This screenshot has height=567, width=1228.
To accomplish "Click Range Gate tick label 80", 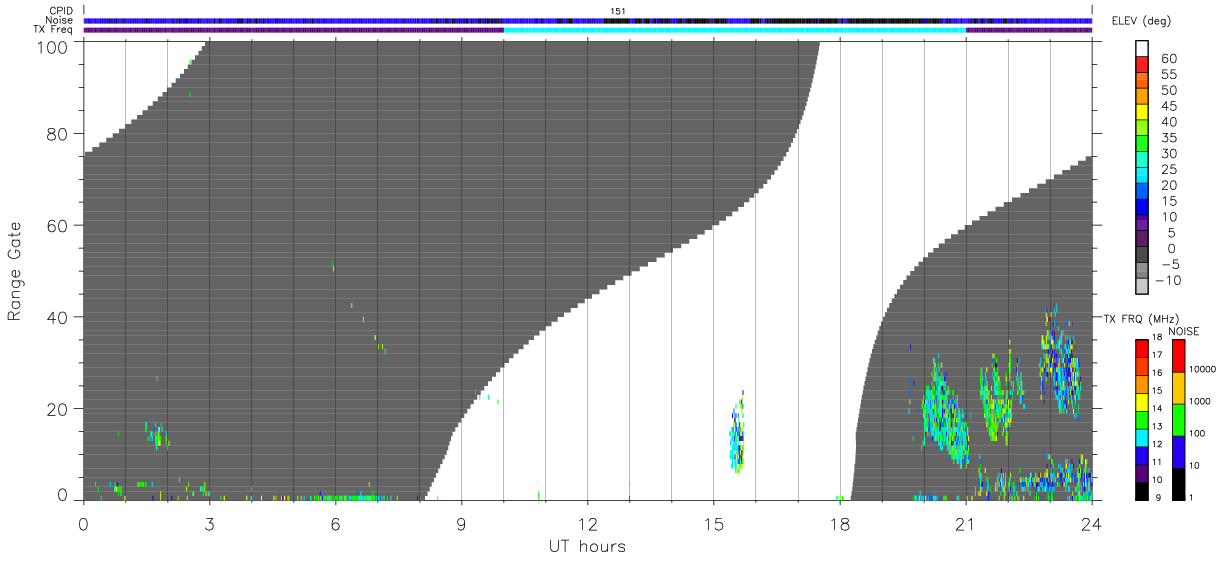I will point(58,134).
